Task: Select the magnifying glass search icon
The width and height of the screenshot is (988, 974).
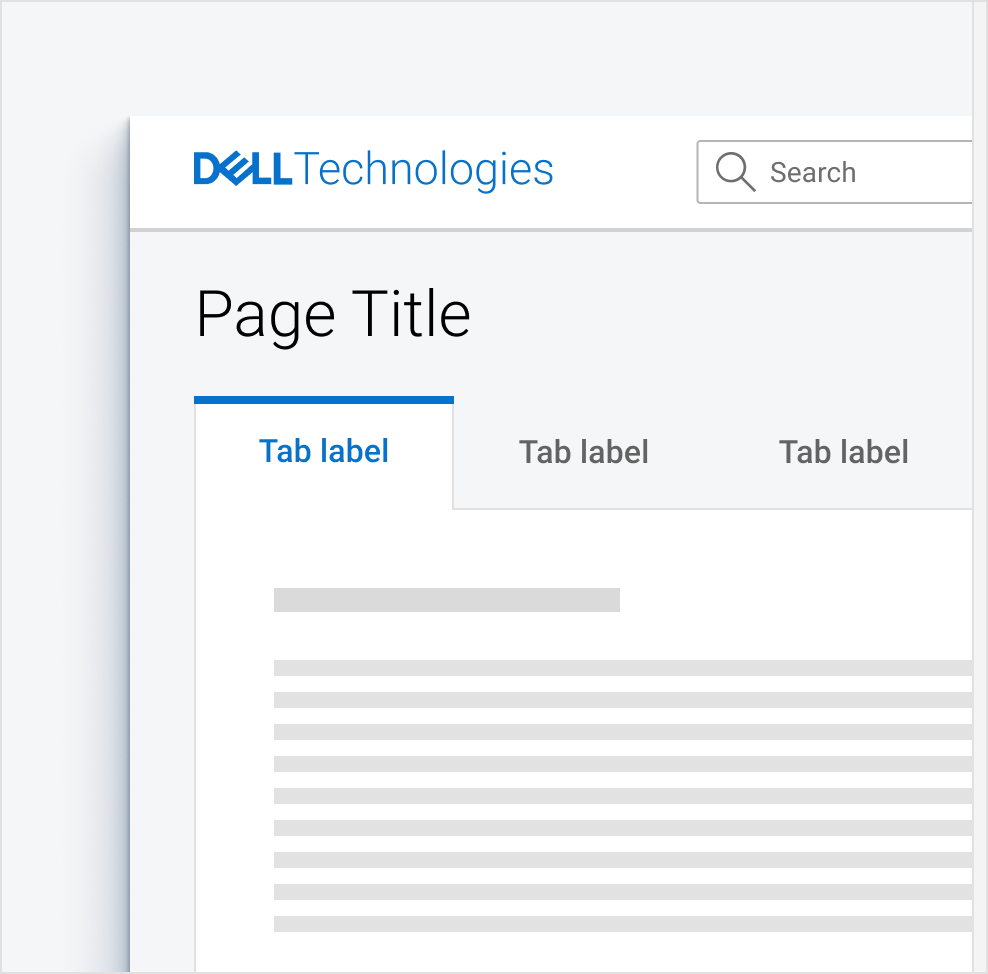Action: point(735,172)
